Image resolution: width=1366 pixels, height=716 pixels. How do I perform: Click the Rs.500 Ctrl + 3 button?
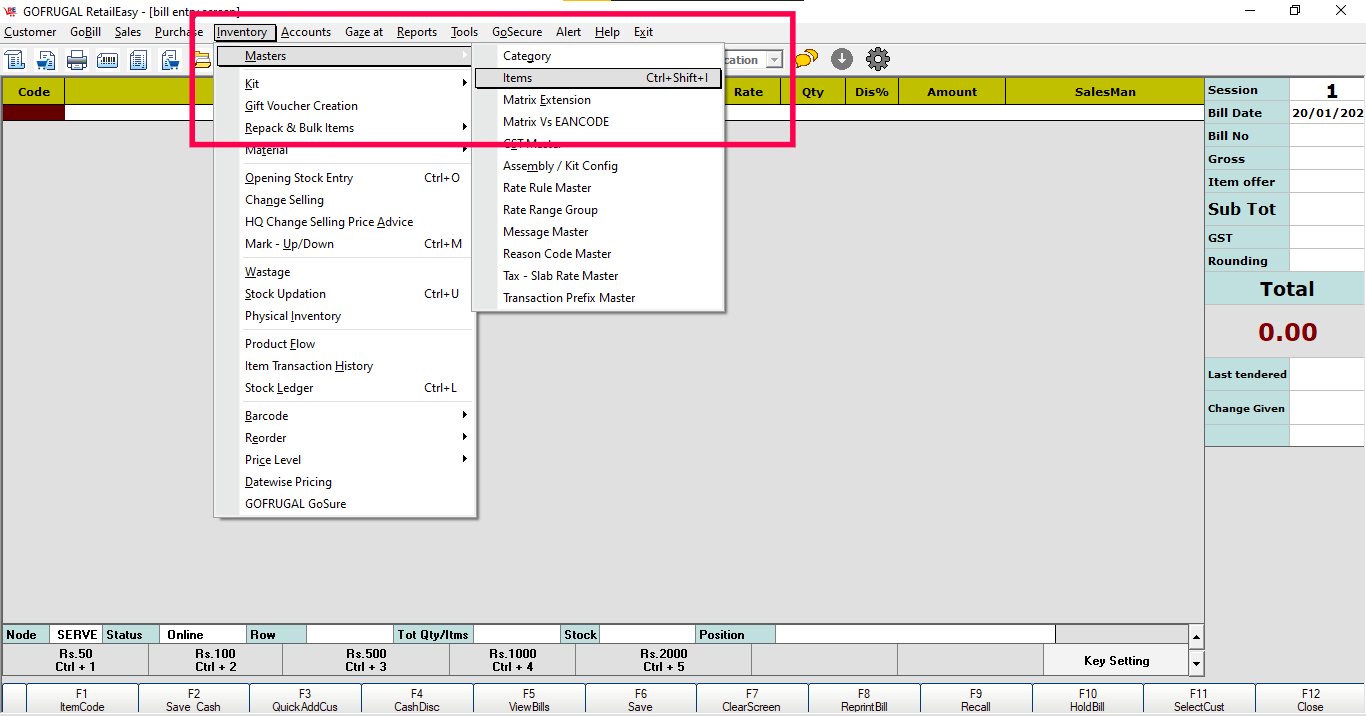click(x=366, y=660)
